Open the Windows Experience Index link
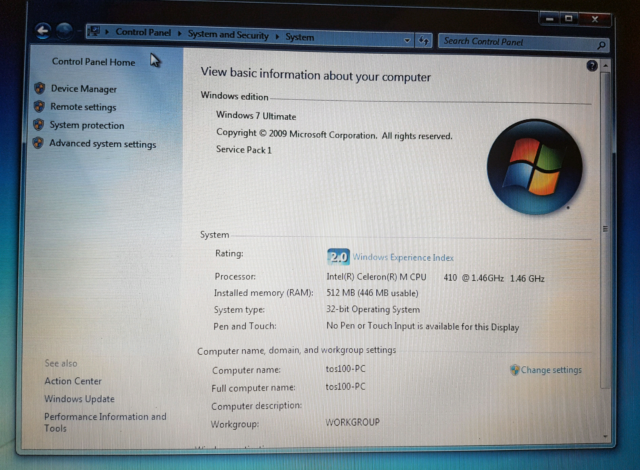Viewport: 640px width, 470px height. [403, 257]
